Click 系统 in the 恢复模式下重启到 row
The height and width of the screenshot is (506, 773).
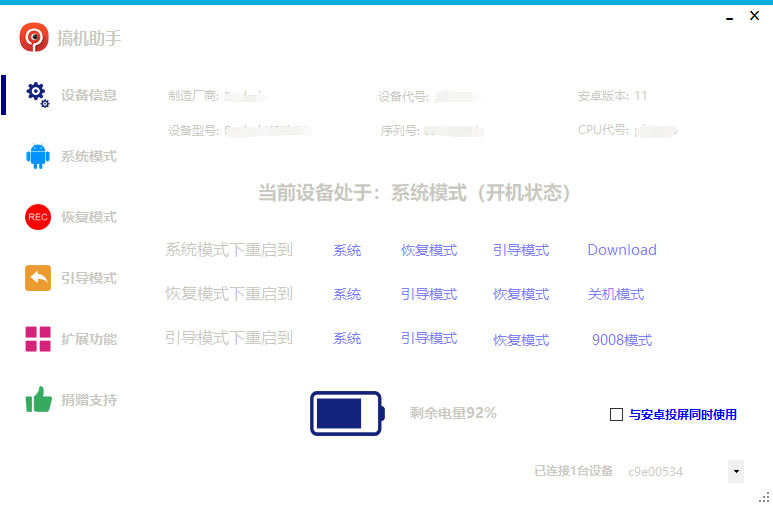point(347,294)
